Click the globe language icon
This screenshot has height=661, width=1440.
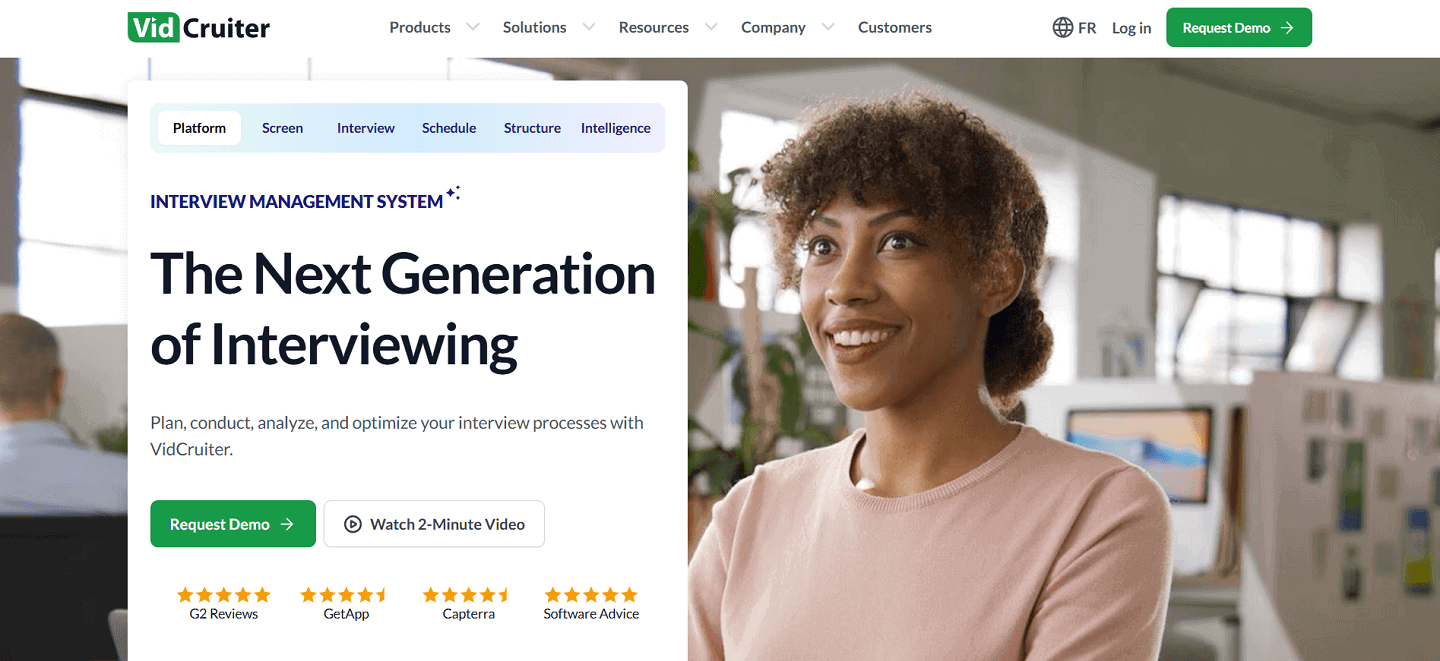pos(1062,27)
